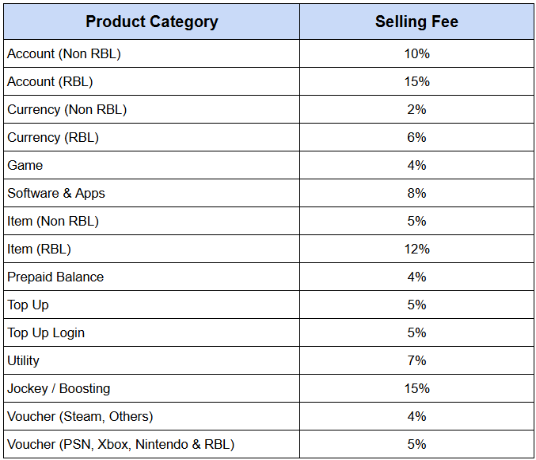Select the 8% fee for Software & Apps
The width and height of the screenshot is (536, 460).
pos(417,193)
